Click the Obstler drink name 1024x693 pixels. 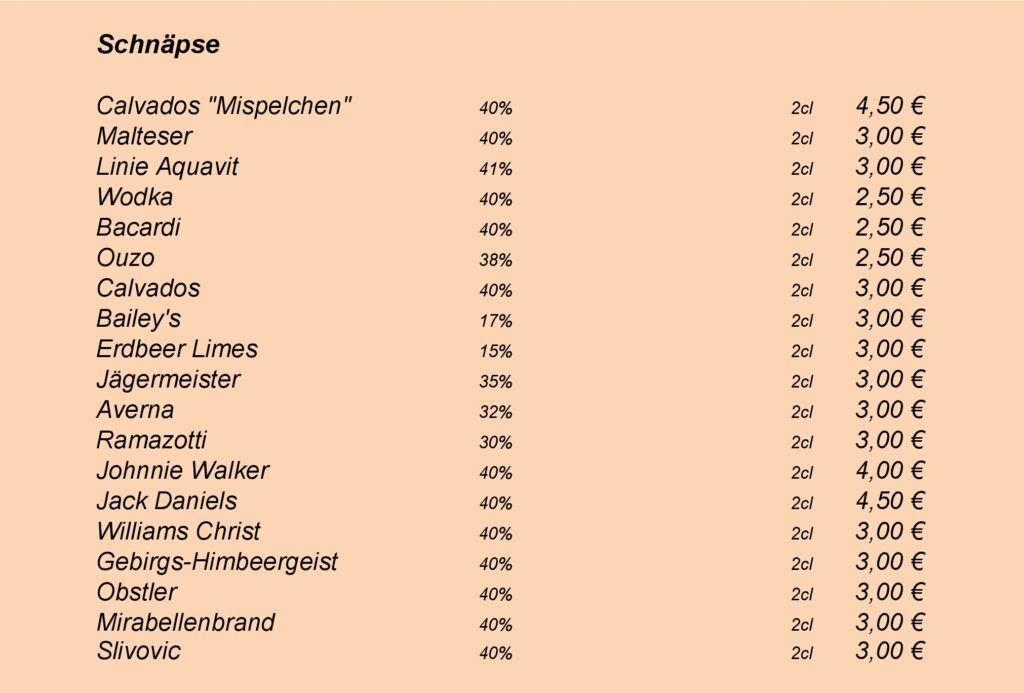pyautogui.click(x=136, y=592)
